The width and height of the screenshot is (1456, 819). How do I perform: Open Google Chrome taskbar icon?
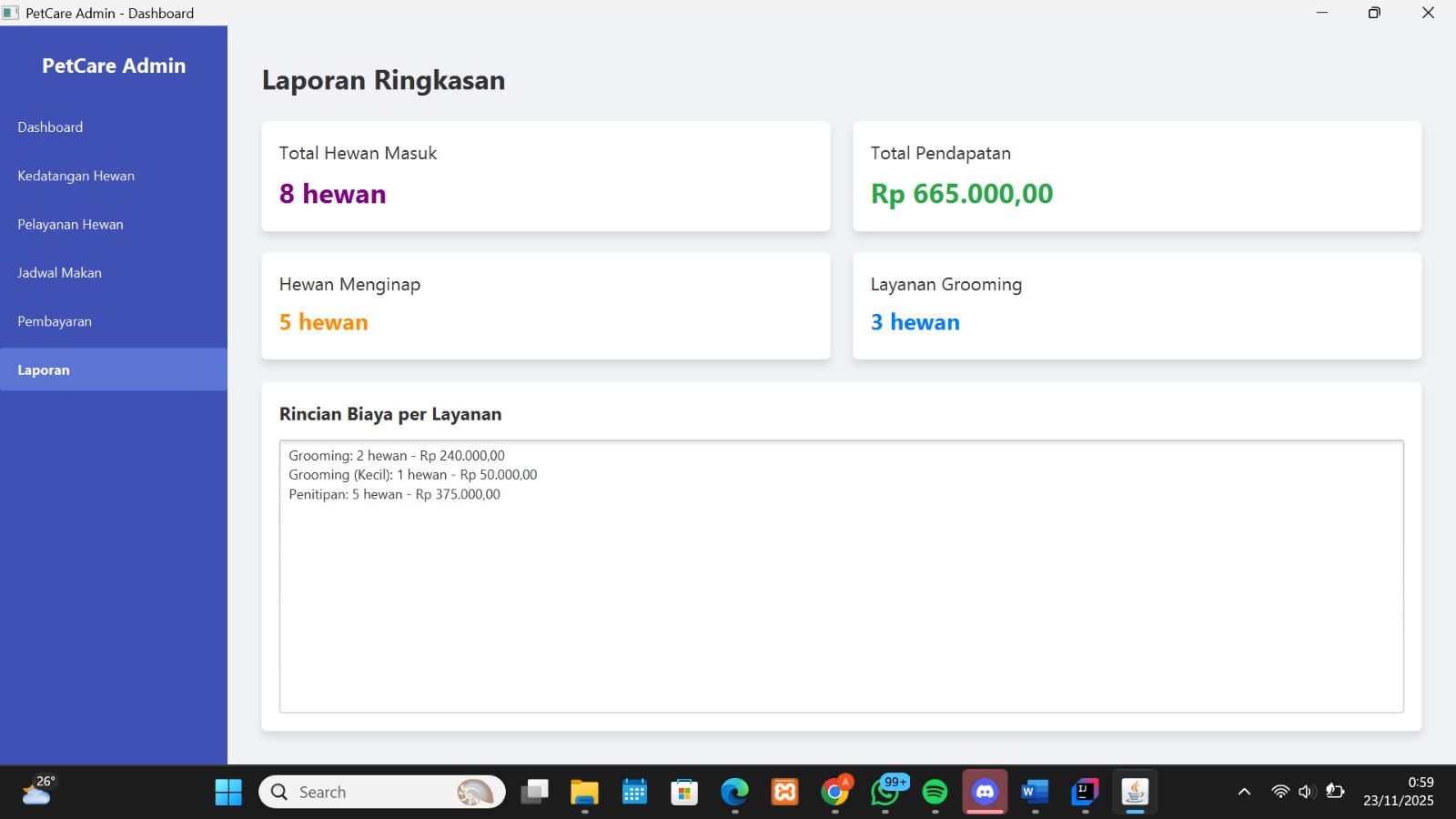tap(834, 792)
